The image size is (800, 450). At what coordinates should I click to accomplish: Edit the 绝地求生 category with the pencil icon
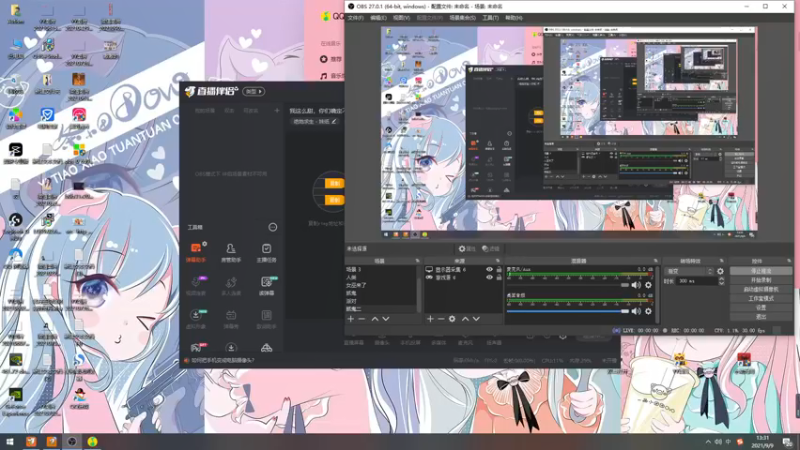pos(334,121)
